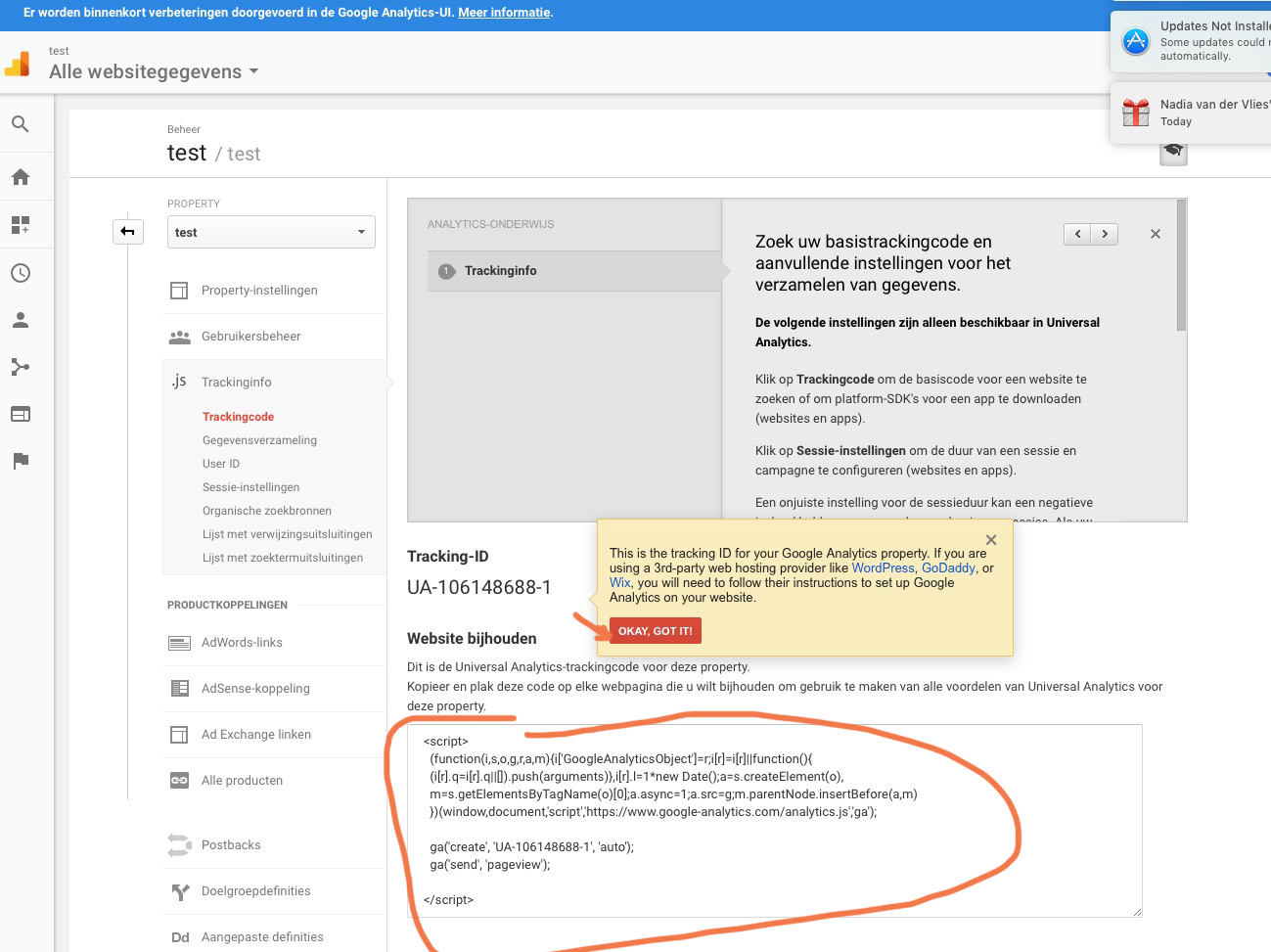
Task: Click the Property-instellingen icon
Action: click(179, 291)
